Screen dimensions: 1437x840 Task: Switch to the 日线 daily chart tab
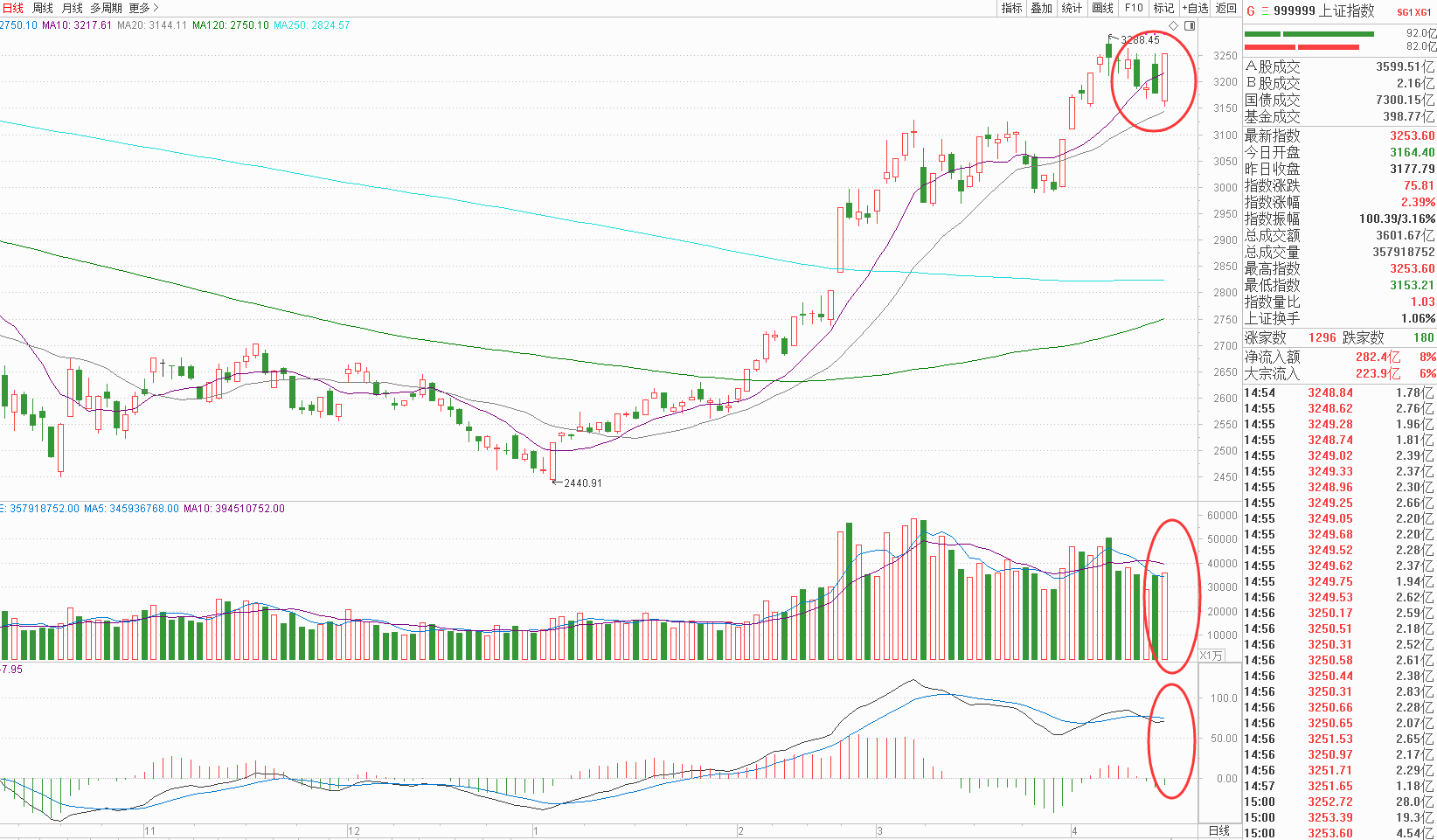coord(13,8)
